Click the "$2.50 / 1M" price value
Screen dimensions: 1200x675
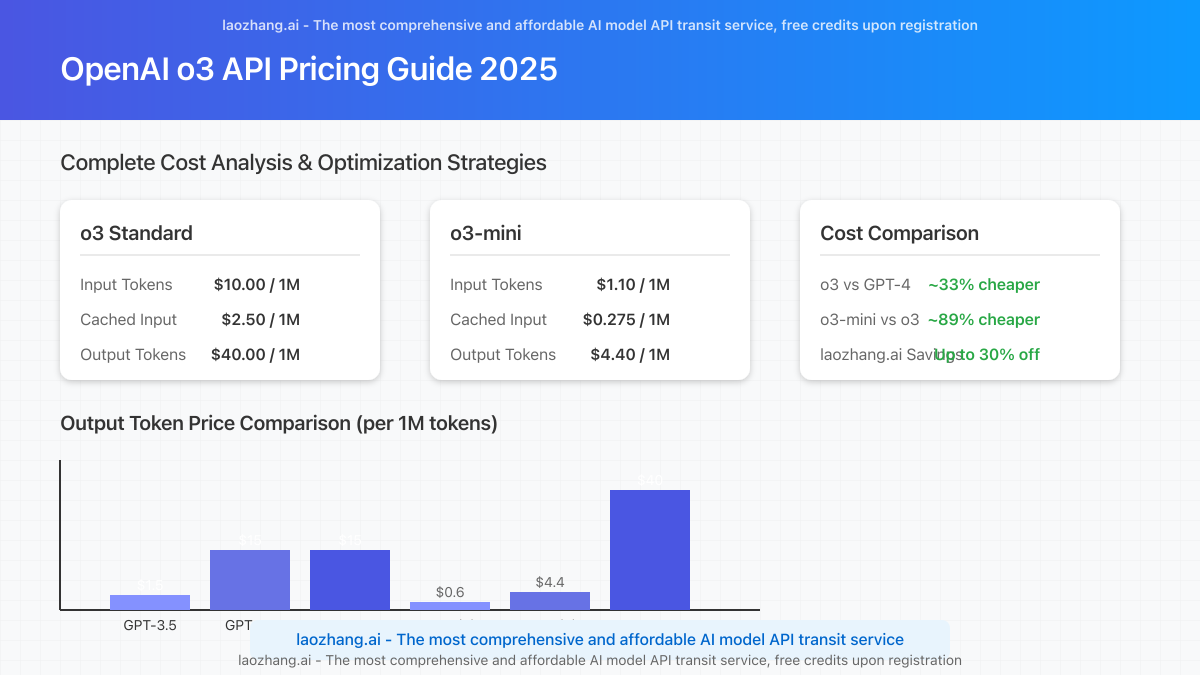tap(261, 320)
